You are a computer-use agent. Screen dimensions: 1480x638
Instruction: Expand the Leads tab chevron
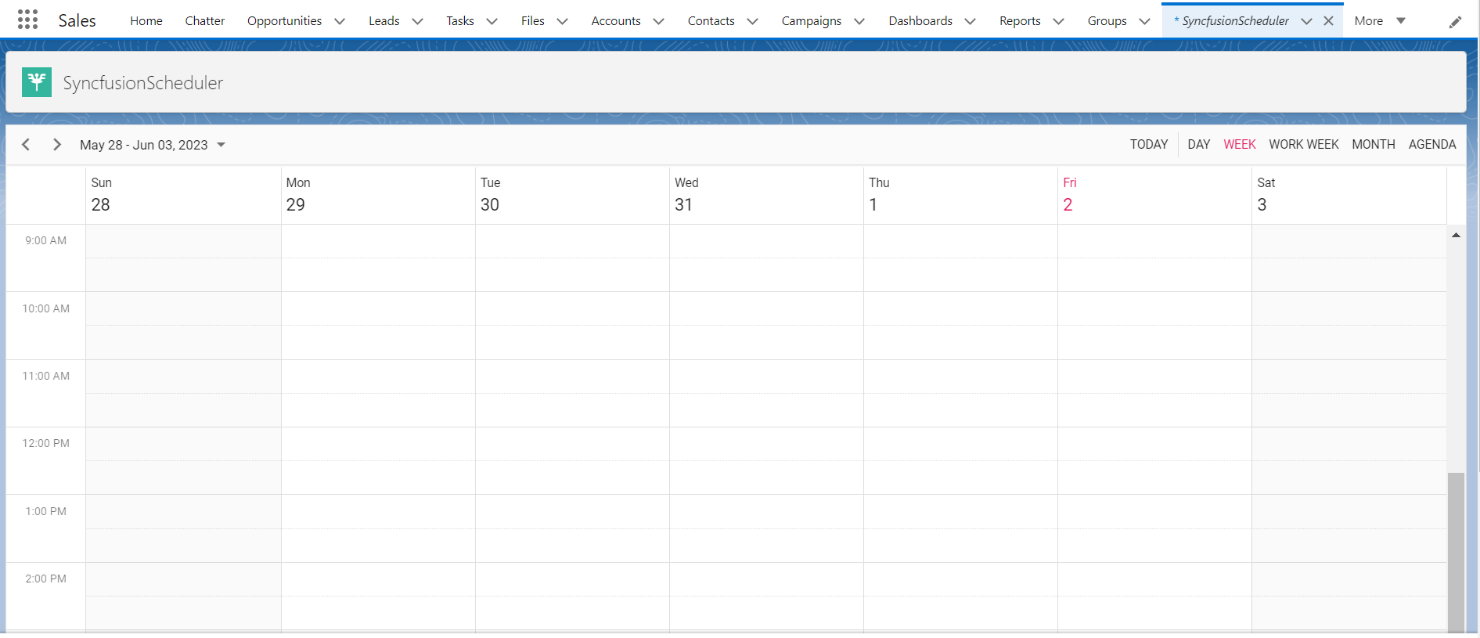[417, 21]
